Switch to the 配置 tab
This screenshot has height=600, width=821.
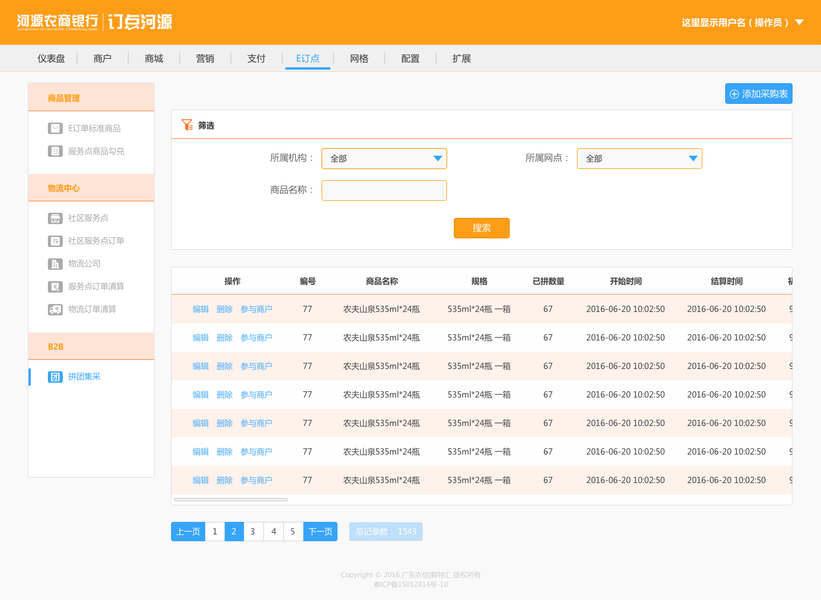[x=410, y=59]
